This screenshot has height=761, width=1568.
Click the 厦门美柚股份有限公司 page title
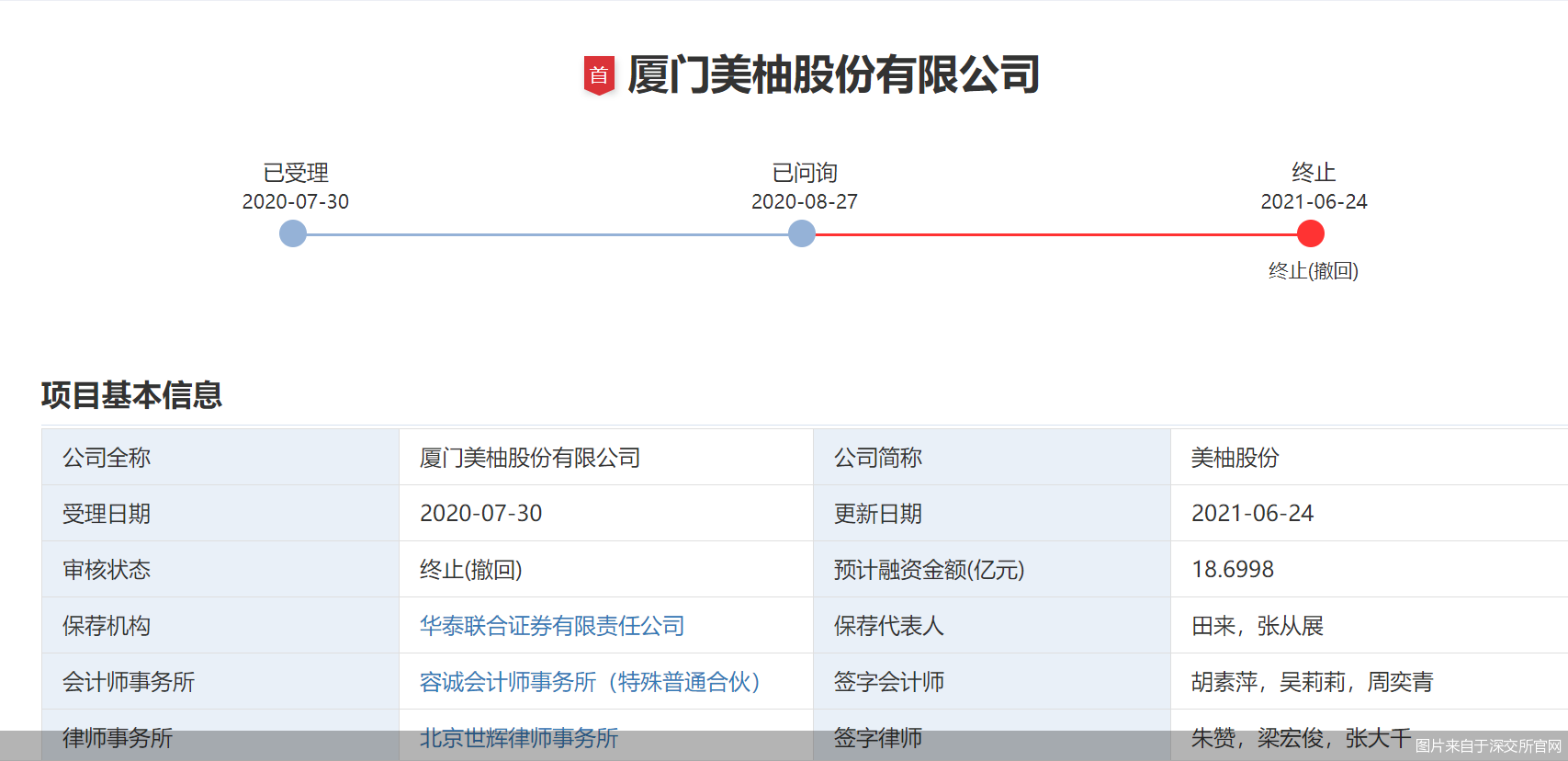(x=834, y=74)
